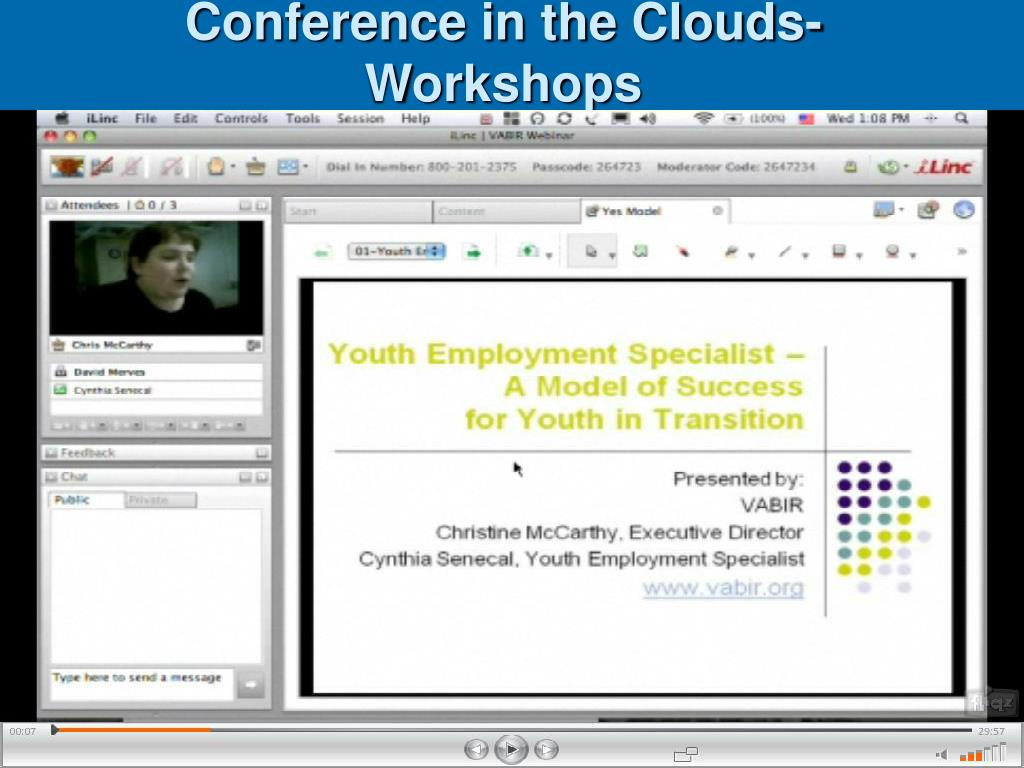Click Chris McCarthy's webcam video

coord(156,278)
